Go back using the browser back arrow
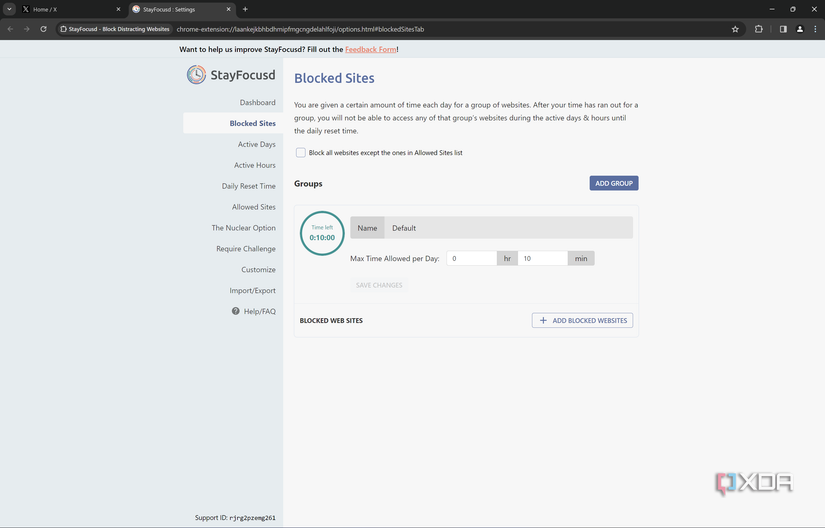This screenshot has width=825, height=528. 11,29
